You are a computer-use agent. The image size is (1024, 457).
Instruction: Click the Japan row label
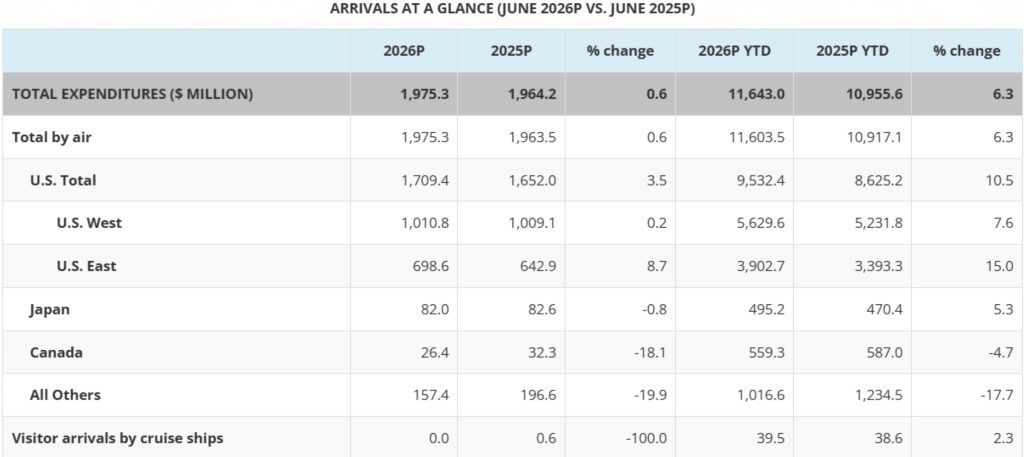50,309
